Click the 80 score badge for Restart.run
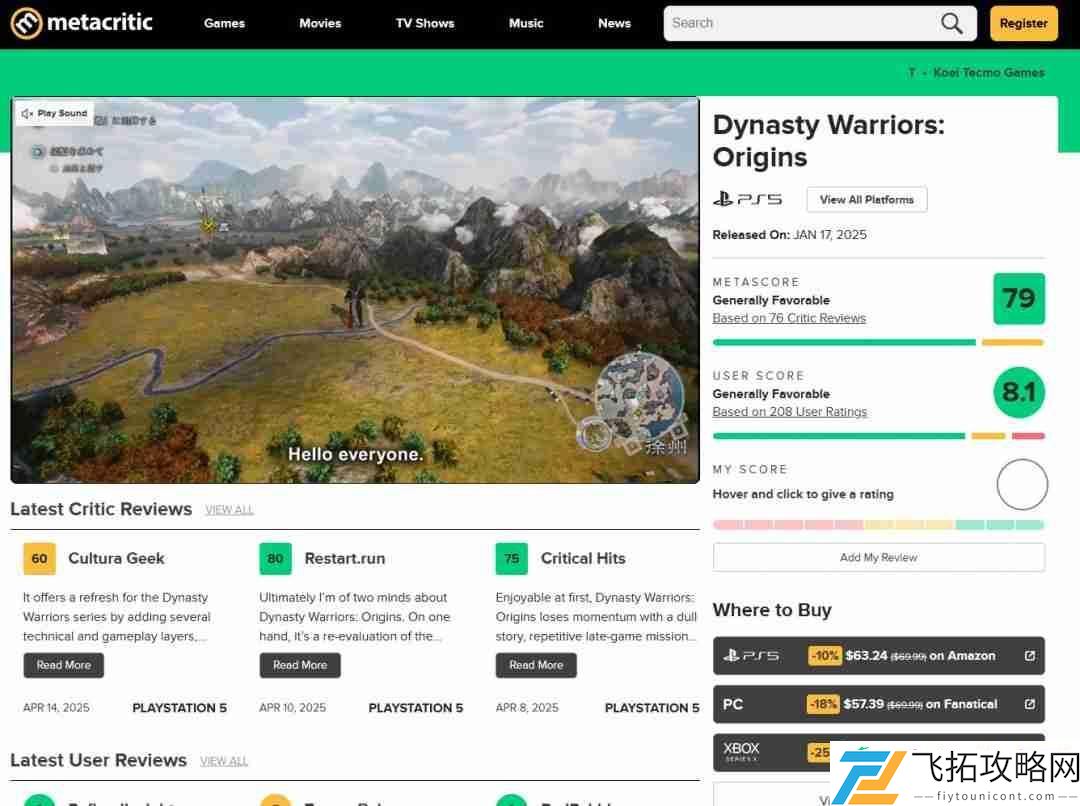This screenshot has width=1080, height=806. click(276, 558)
